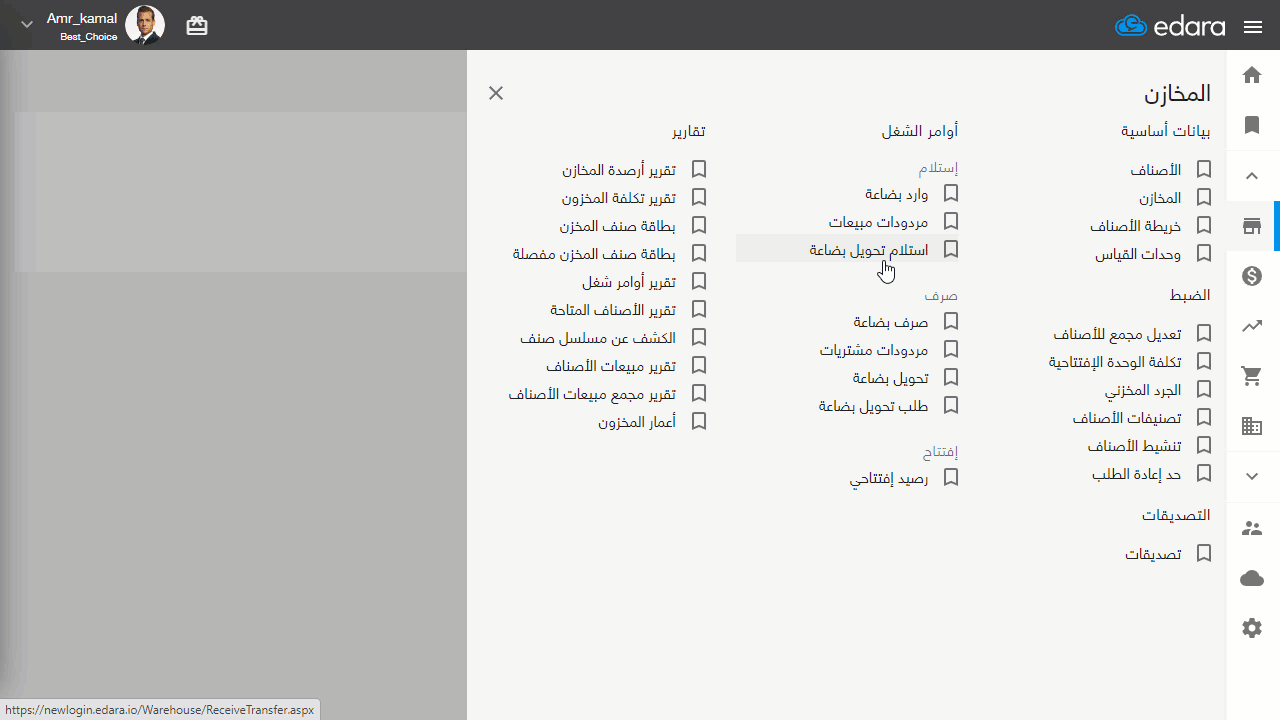Open وحدات القياس link
The image size is (1280, 720).
1138,254
